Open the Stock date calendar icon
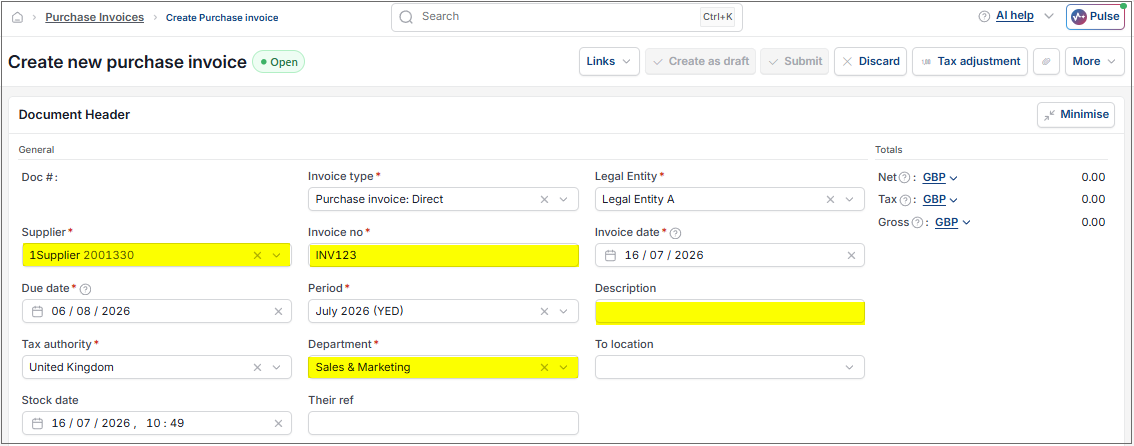The width and height of the screenshot is (1134, 446). (38, 423)
